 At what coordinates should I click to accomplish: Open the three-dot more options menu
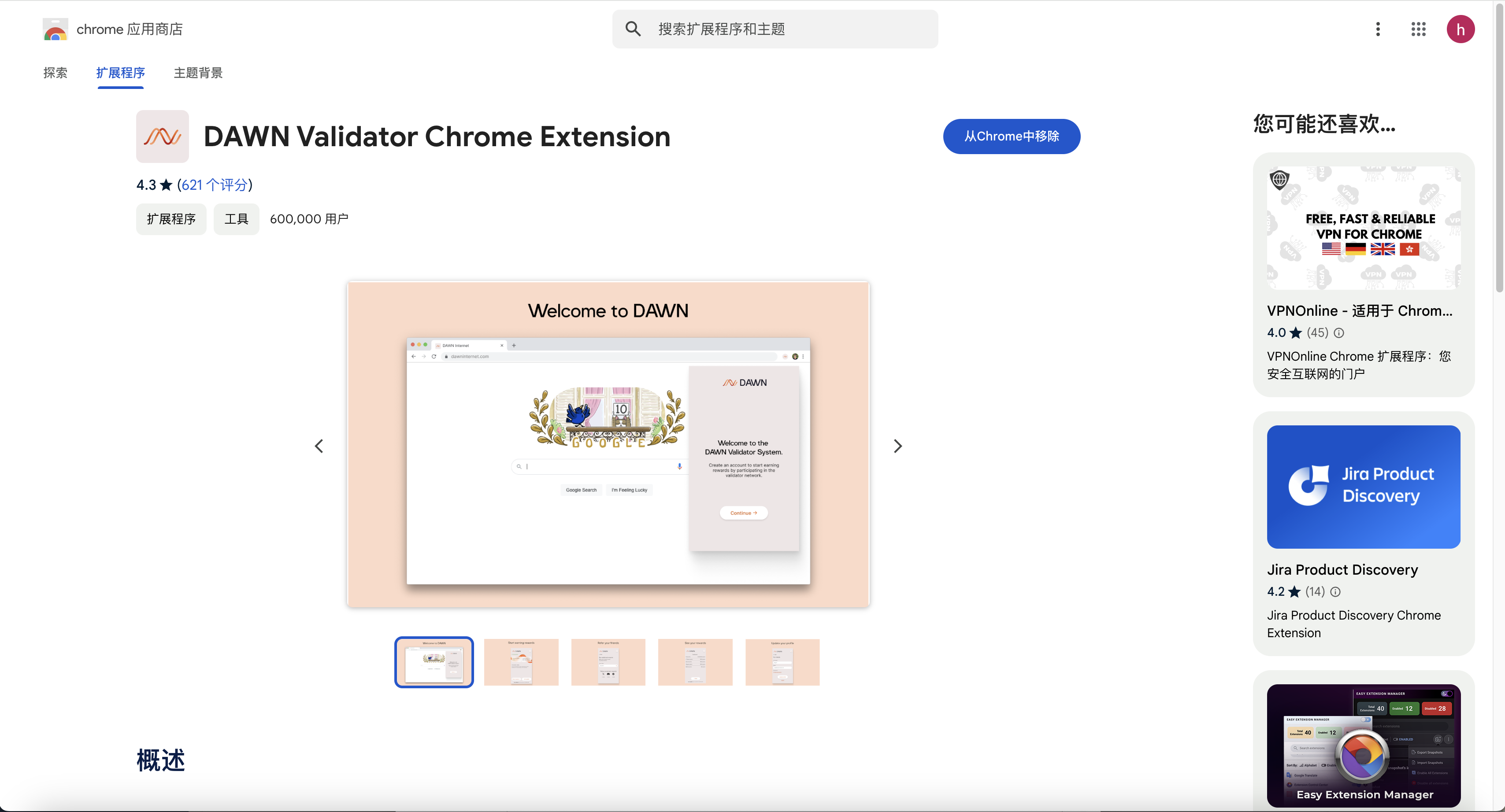tap(1378, 29)
